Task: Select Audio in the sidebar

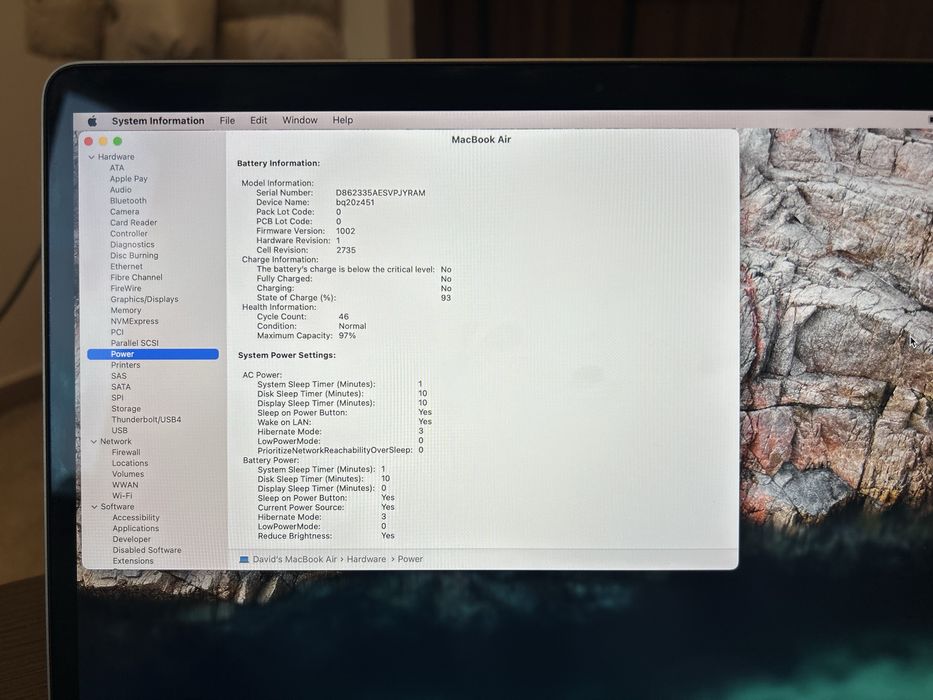Action: tap(121, 190)
